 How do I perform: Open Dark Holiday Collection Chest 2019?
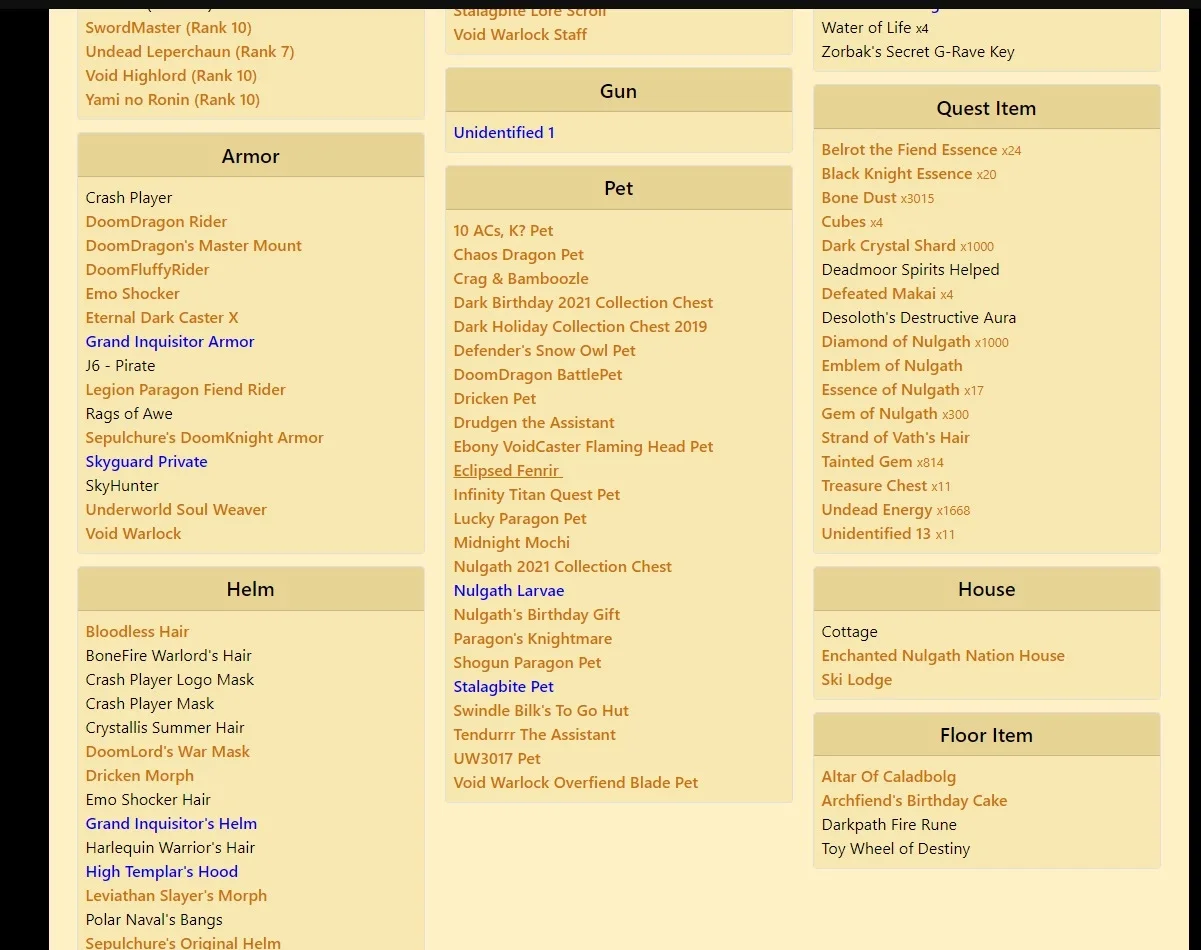point(580,327)
